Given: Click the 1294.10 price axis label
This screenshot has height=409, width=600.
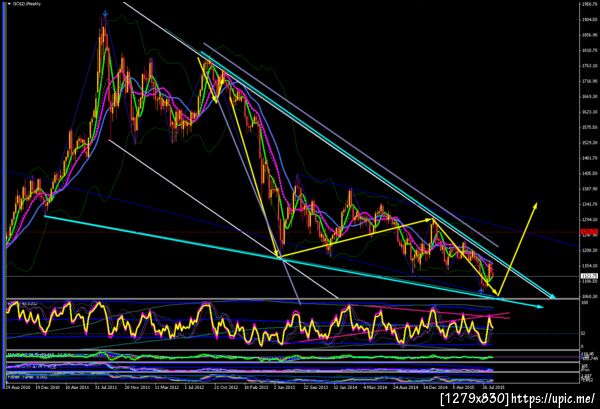Looking at the screenshot, I should click(590, 219).
